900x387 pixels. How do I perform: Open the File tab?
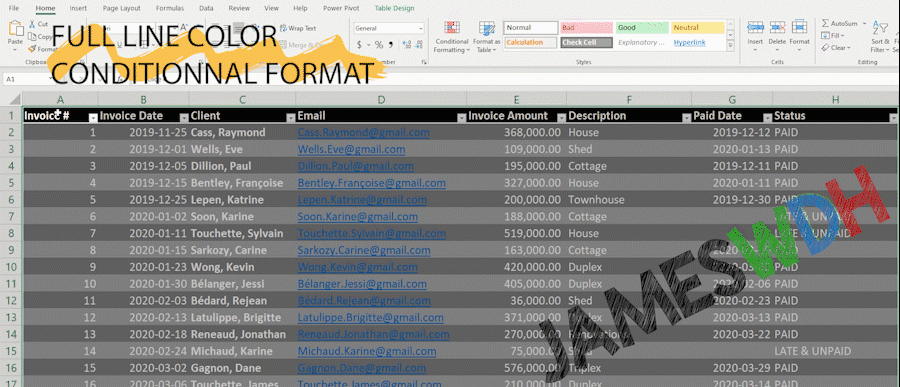pos(14,9)
